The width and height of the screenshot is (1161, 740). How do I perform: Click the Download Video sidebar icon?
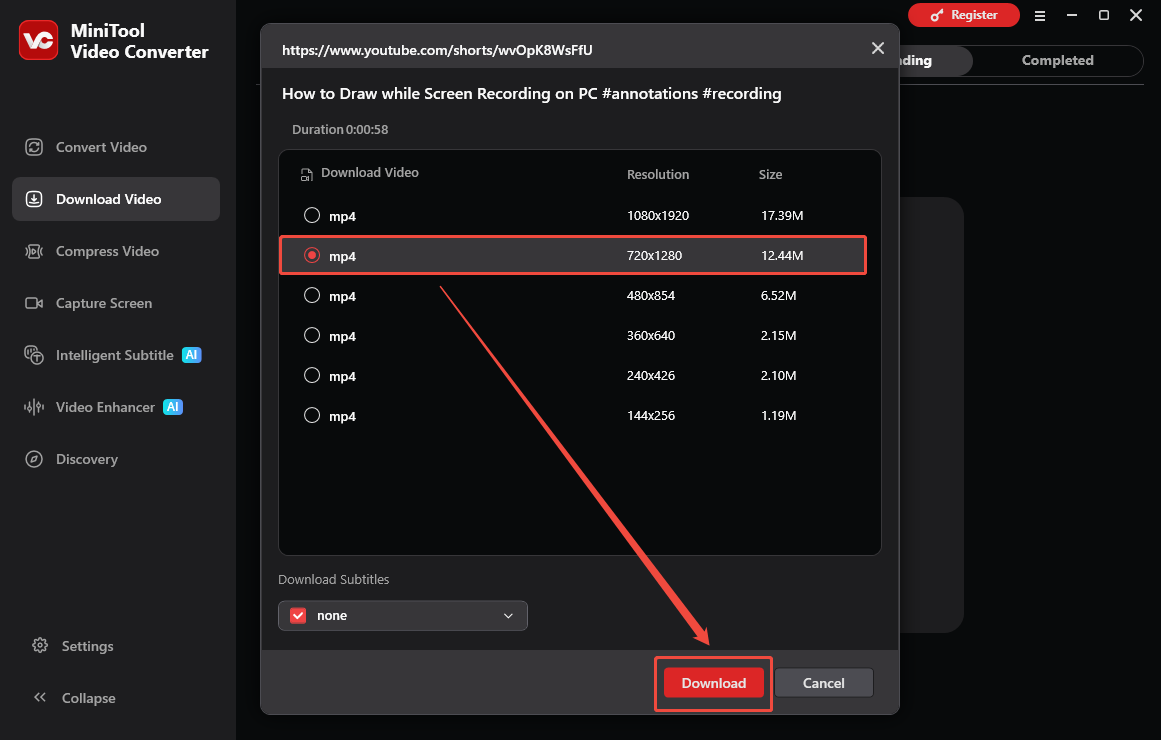click(x=34, y=199)
